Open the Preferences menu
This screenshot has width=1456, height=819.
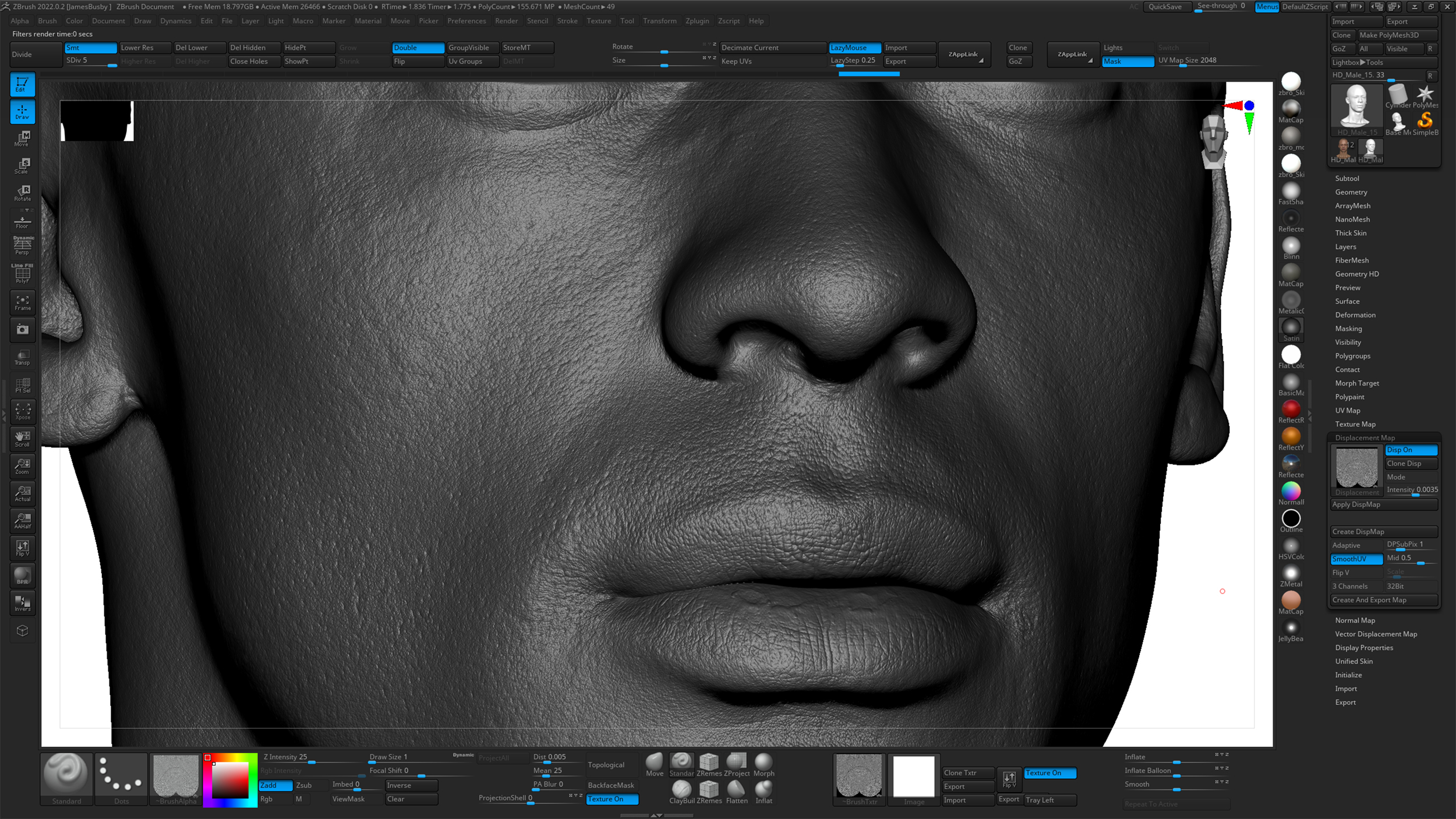coord(467,20)
